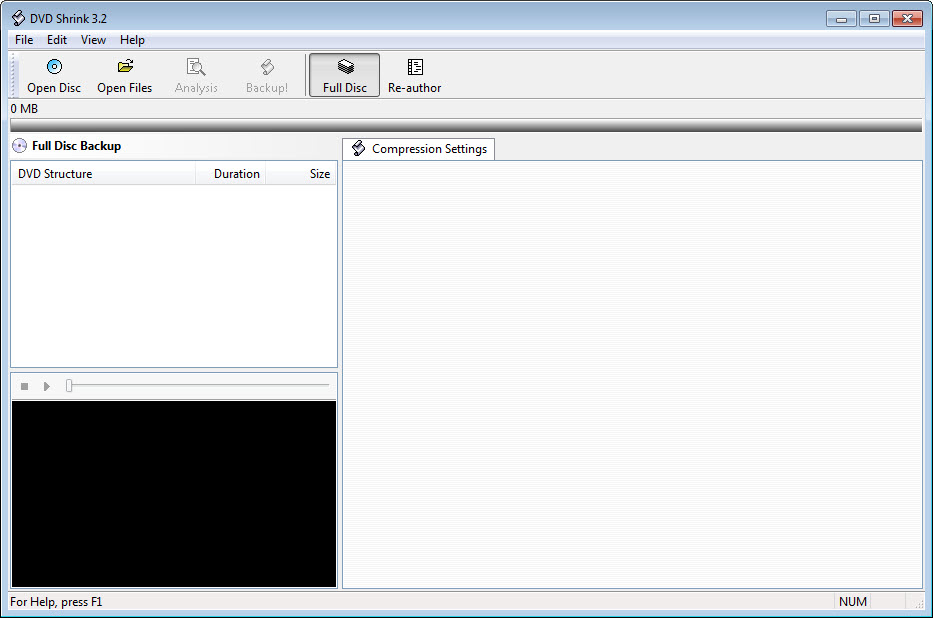This screenshot has height=618, width=933.
Task: Switch to Re-author mode
Action: tap(415, 75)
